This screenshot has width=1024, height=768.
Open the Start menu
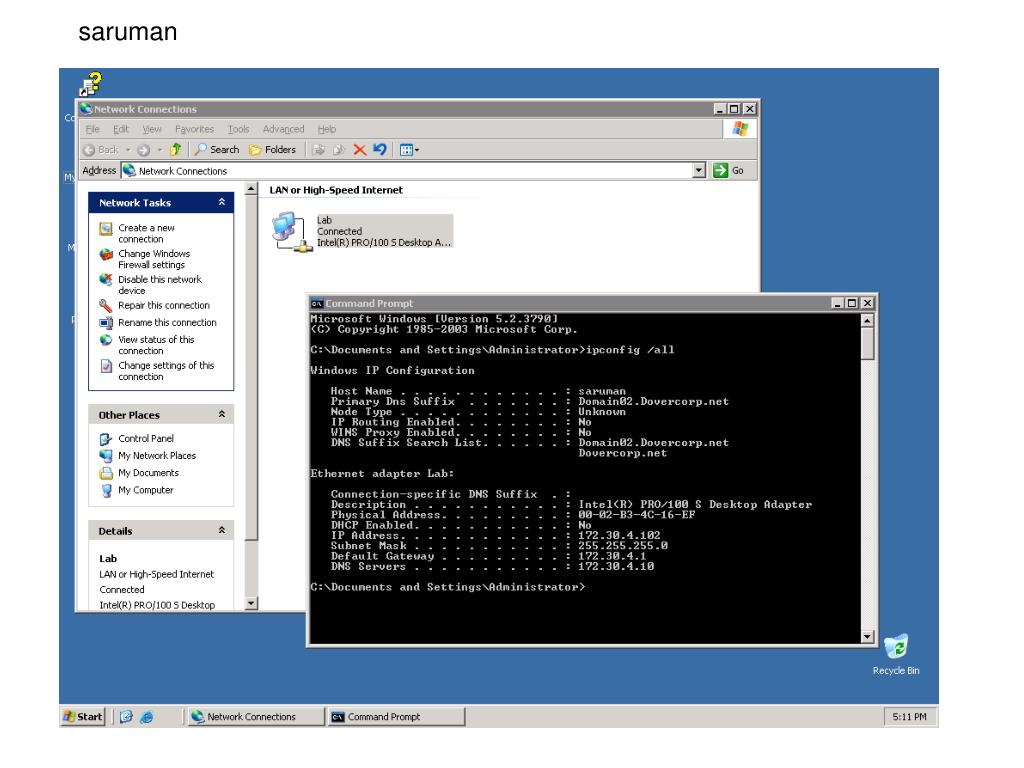click(x=83, y=716)
